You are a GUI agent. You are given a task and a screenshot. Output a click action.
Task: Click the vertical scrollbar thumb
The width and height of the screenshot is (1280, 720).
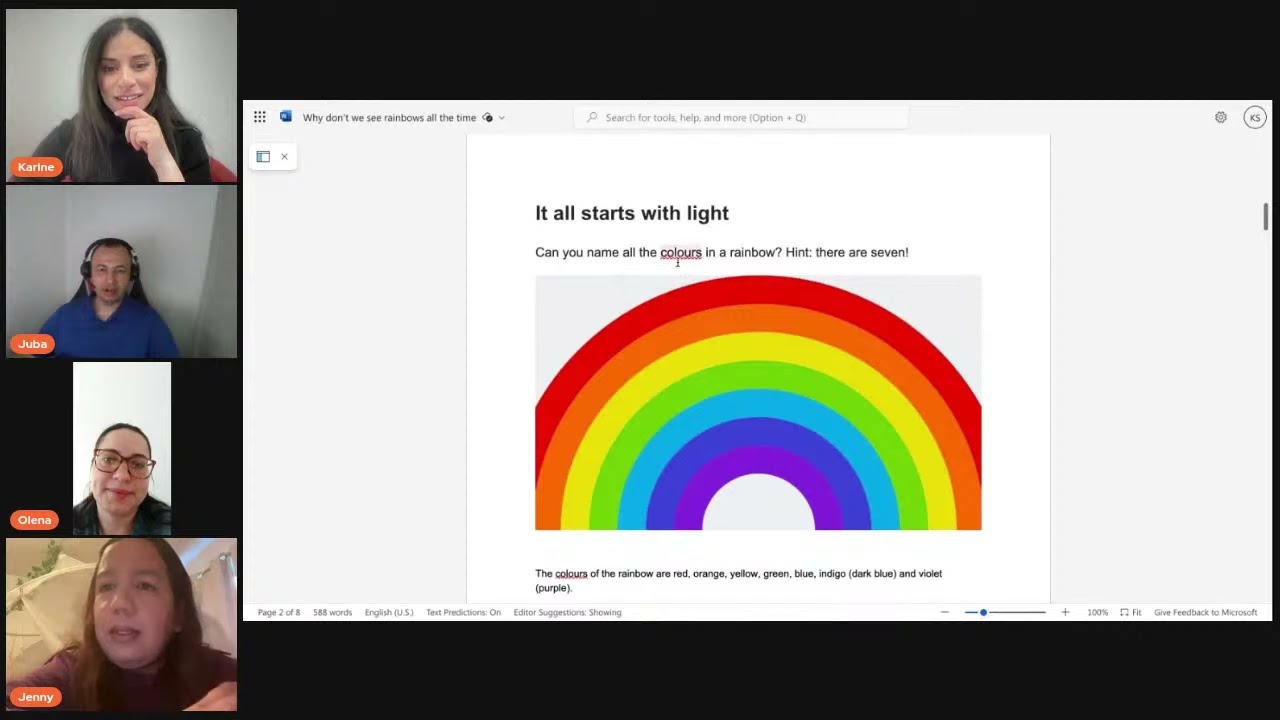1266,216
